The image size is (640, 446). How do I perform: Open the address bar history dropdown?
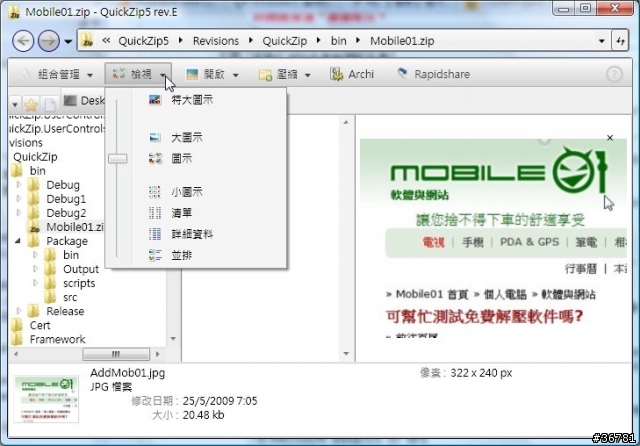[x=601, y=41]
